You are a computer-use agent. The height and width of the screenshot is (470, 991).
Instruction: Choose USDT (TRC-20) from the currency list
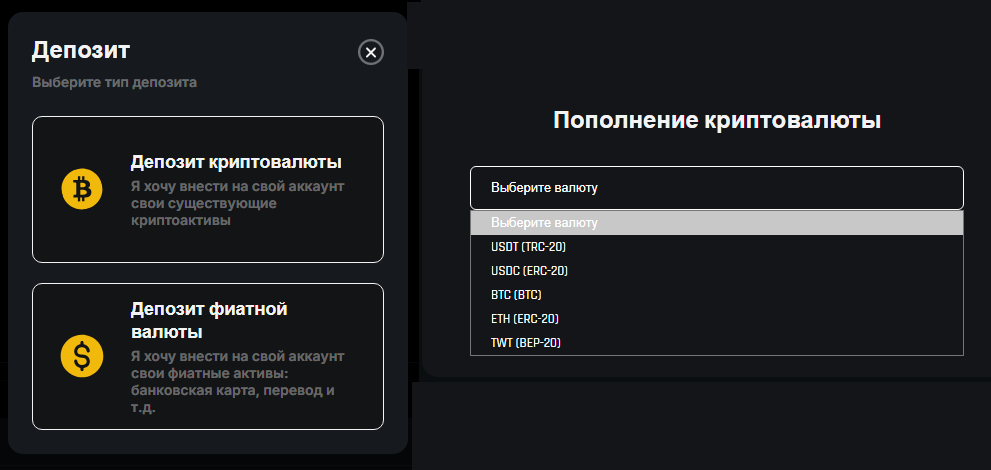pyautogui.click(x=717, y=247)
